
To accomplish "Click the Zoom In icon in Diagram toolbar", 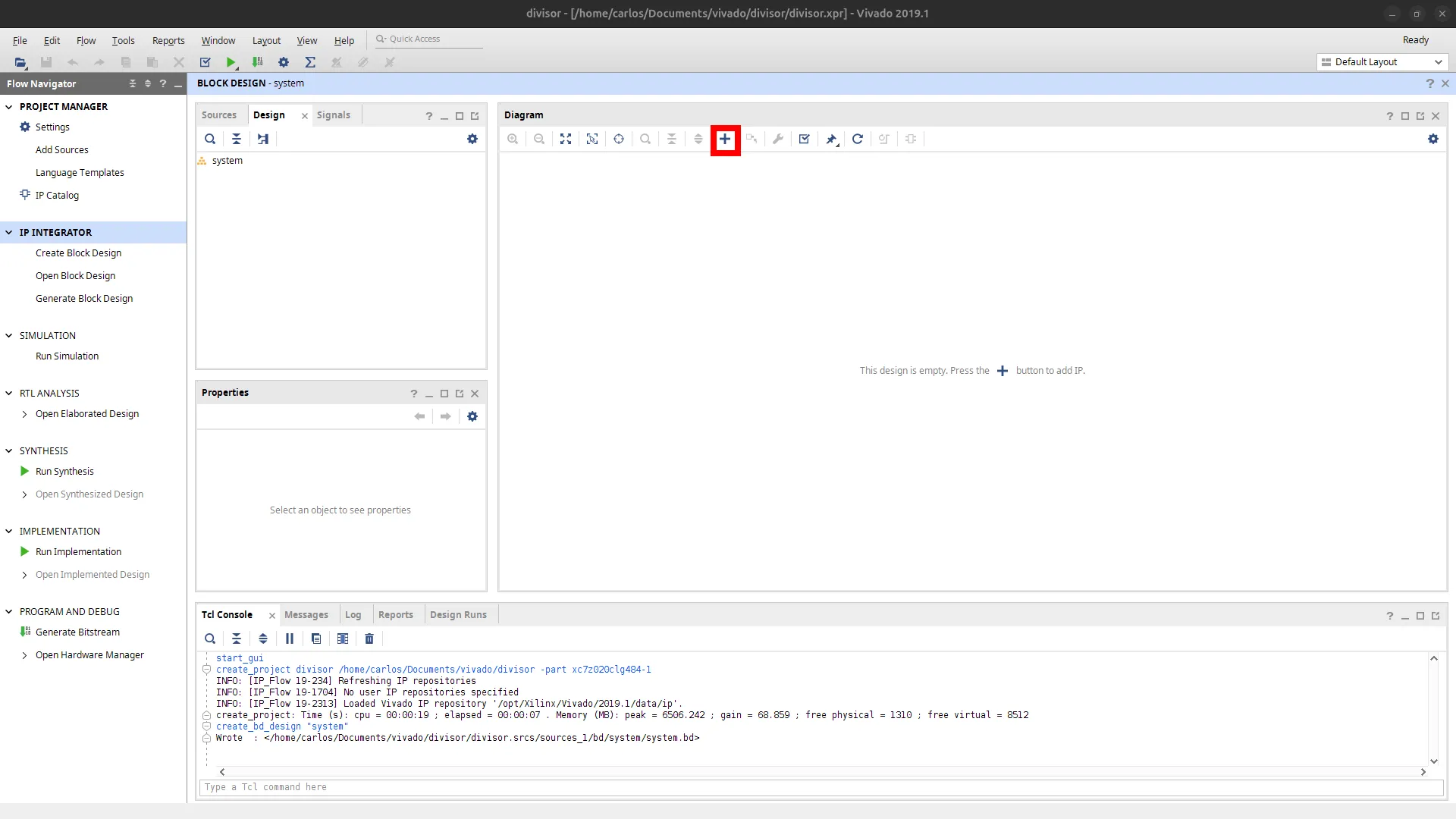I will click(513, 139).
